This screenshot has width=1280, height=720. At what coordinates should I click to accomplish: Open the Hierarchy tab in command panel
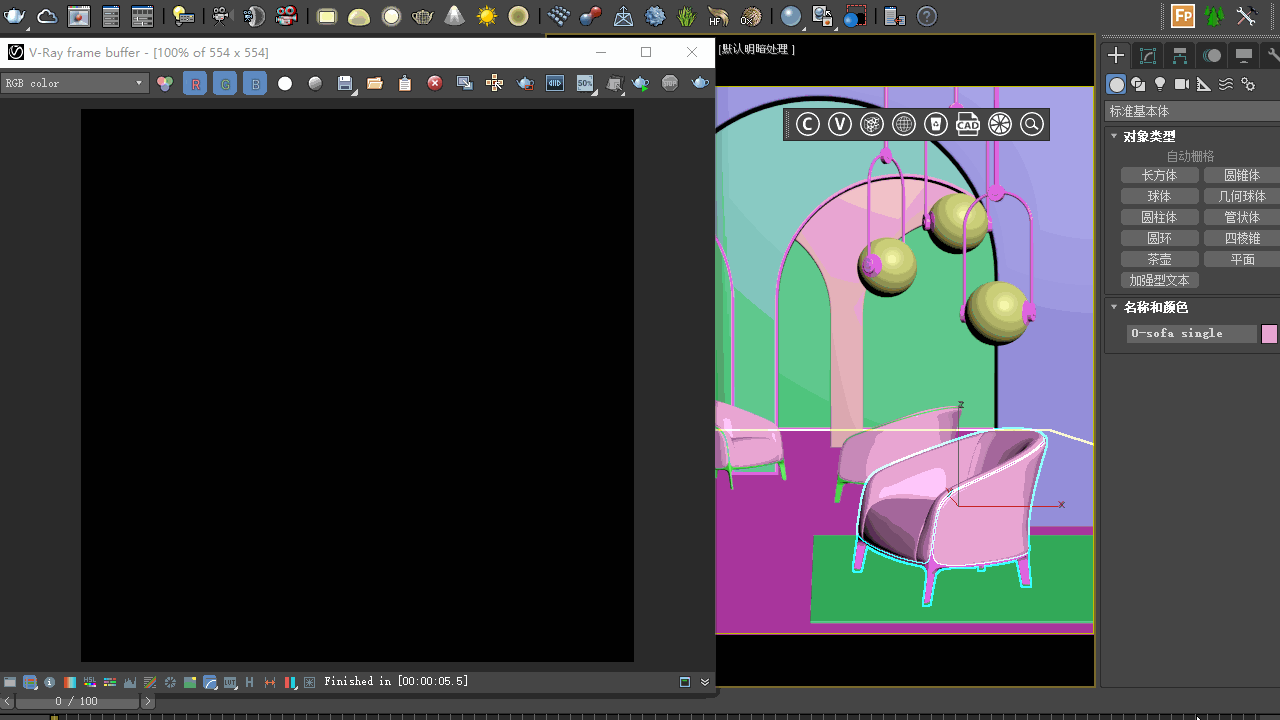click(1180, 56)
